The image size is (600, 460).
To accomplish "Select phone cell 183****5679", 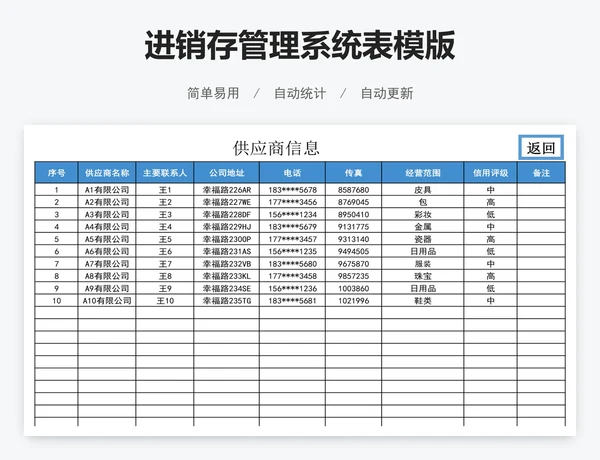I will coord(292,227).
